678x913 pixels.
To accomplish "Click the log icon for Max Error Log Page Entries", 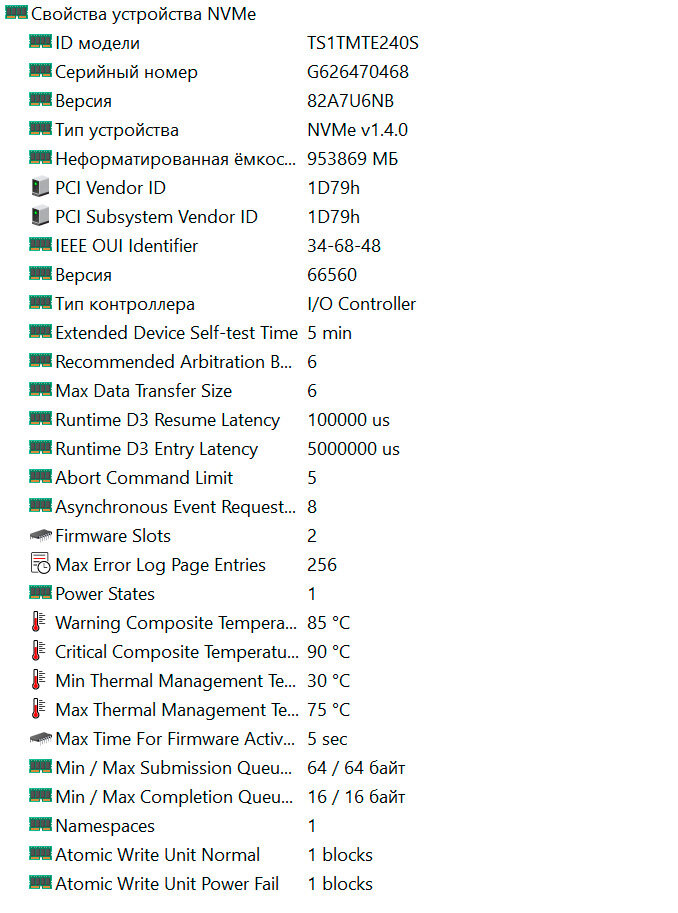I will 40,564.
